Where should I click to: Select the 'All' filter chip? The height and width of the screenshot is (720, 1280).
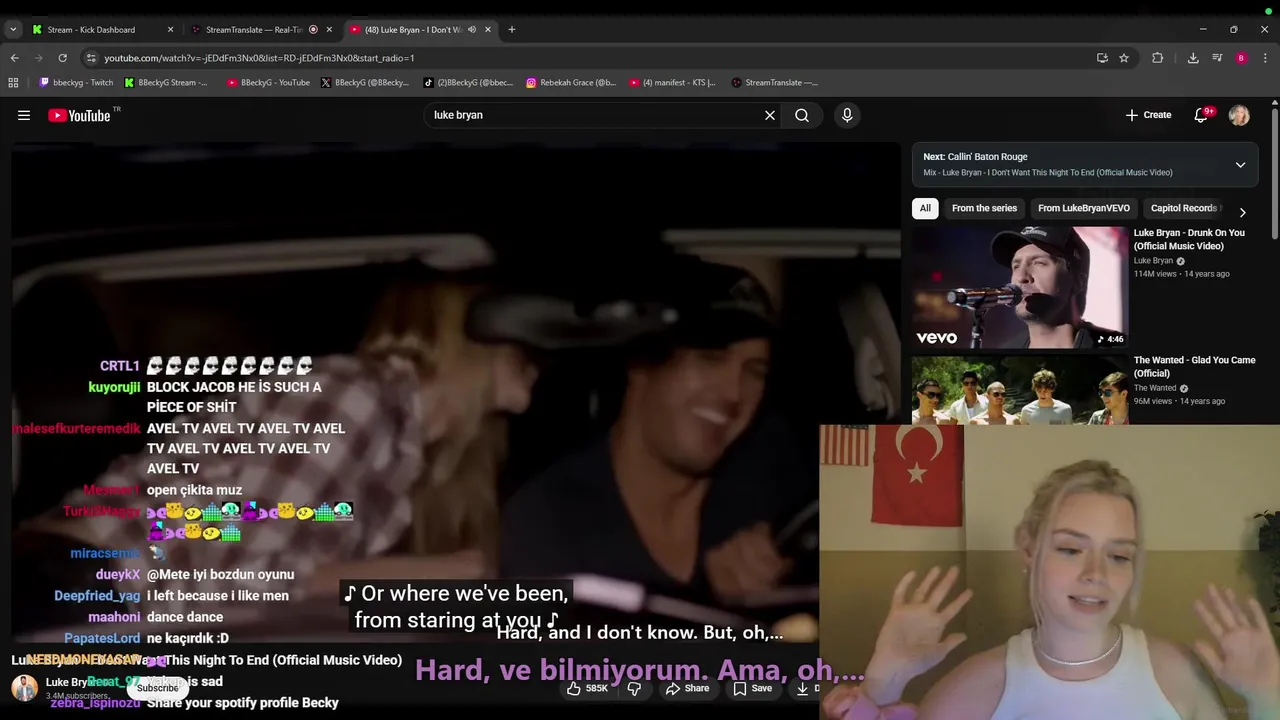pyautogui.click(x=925, y=208)
